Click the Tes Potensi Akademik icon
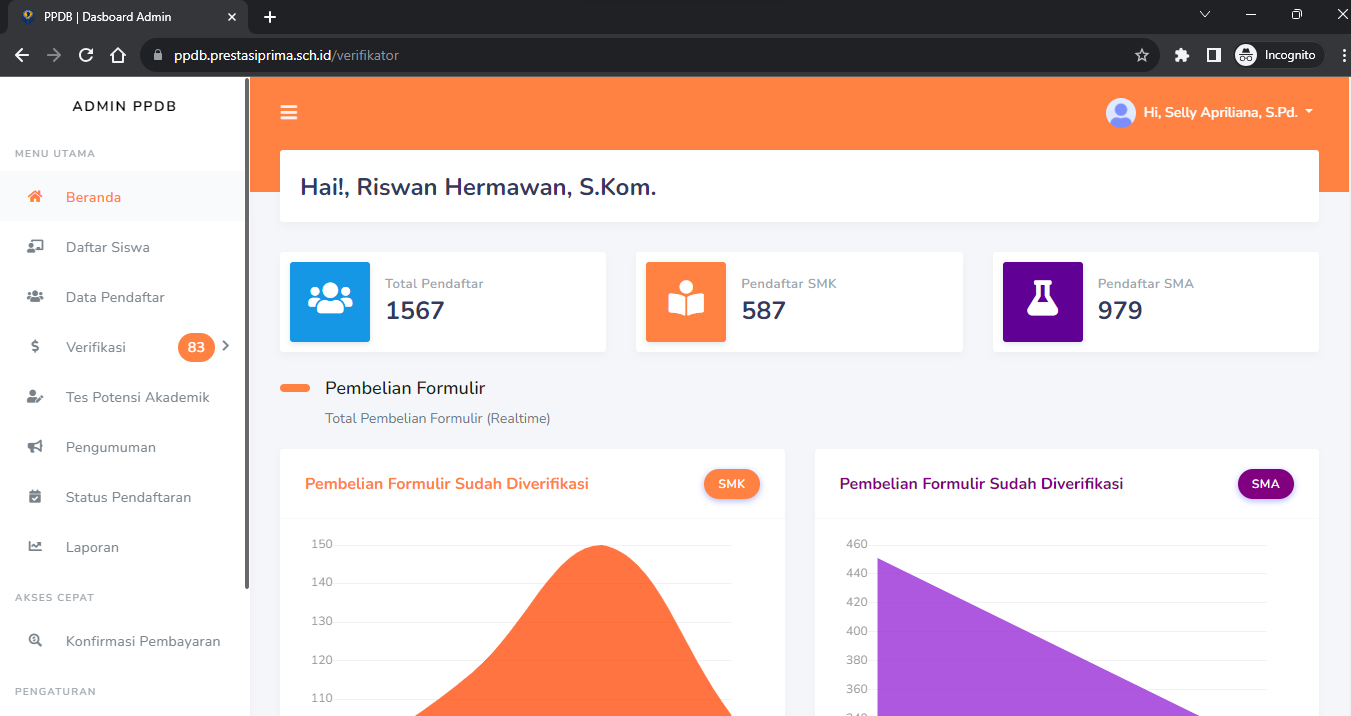 [35, 397]
